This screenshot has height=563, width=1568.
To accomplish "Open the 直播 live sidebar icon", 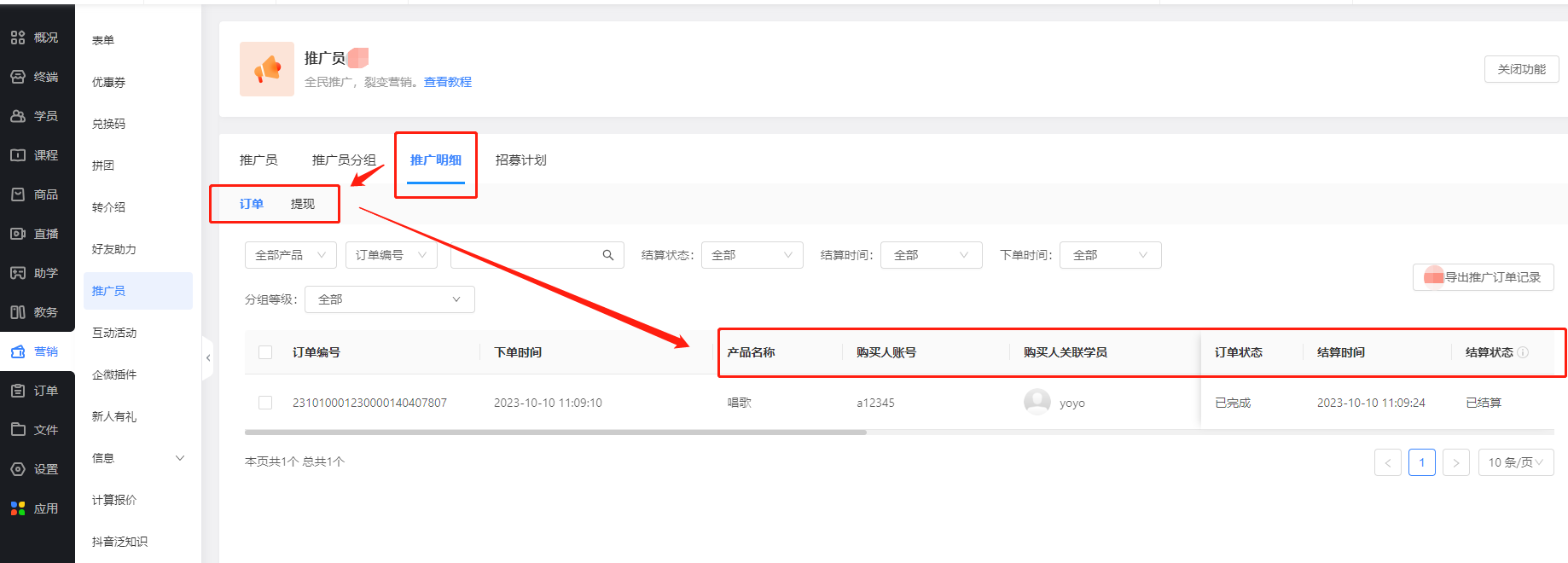I will [x=18, y=234].
